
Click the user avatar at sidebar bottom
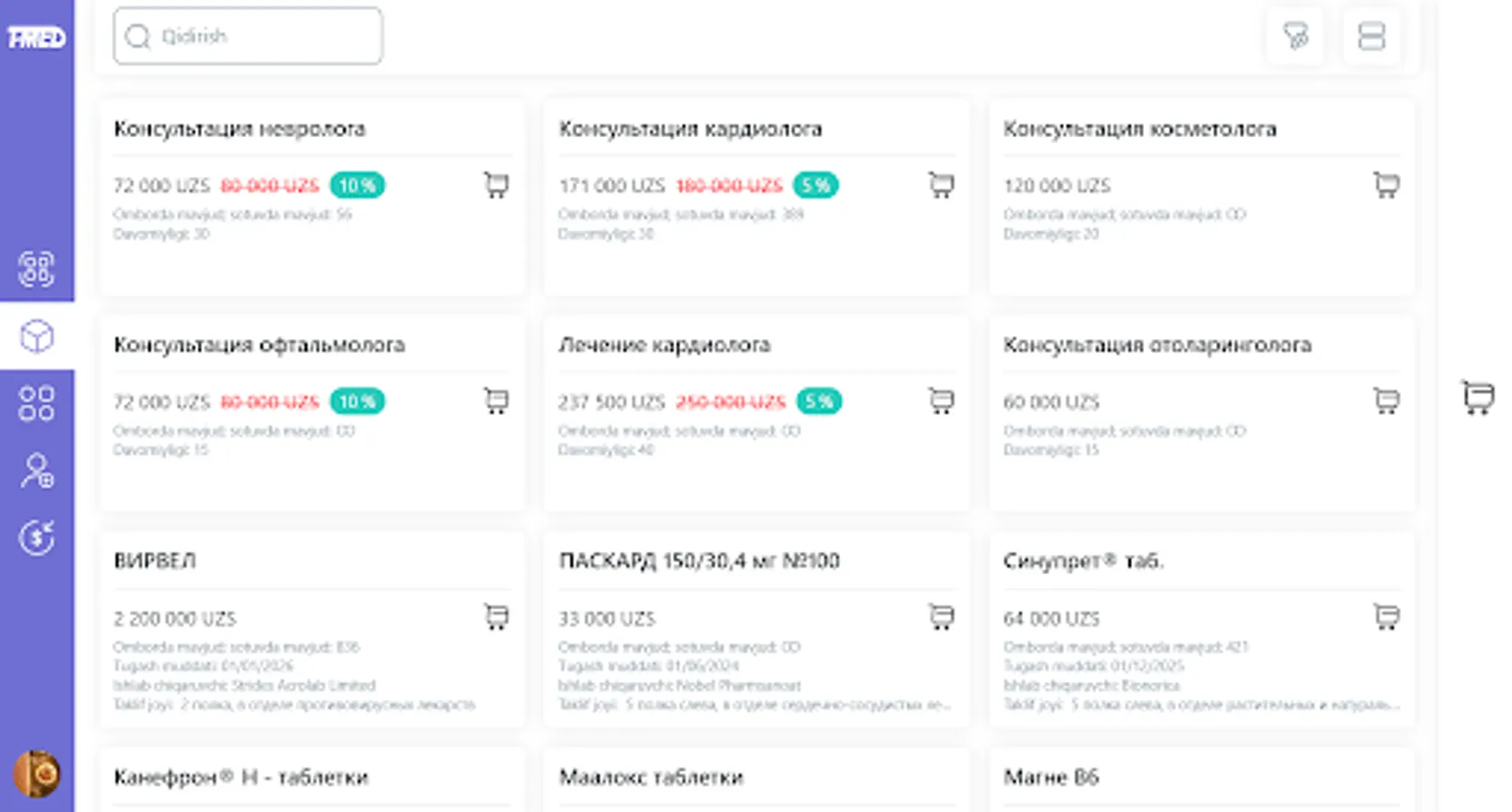pos(37,773)
